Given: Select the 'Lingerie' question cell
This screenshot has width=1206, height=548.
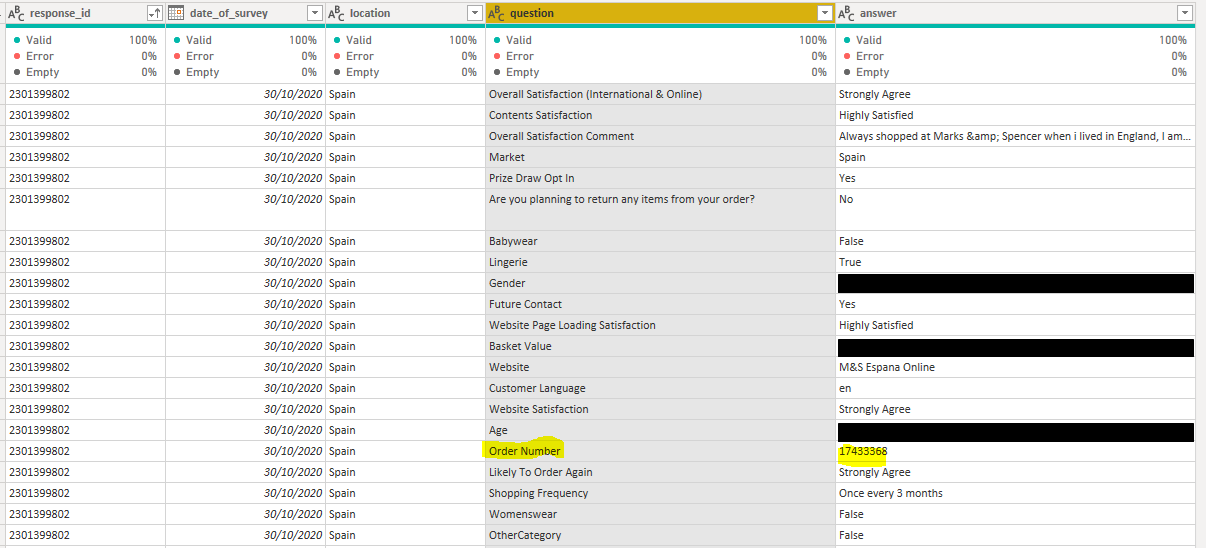Looking at the screenshot, I should click(x=660, y=262).
